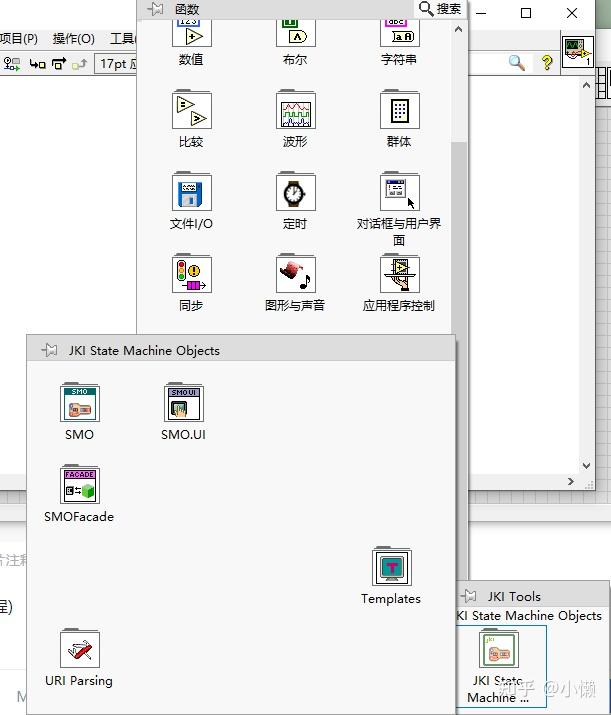Click the step out debugging icon
This screenshot has width=611, height=715.
point(79,63)
